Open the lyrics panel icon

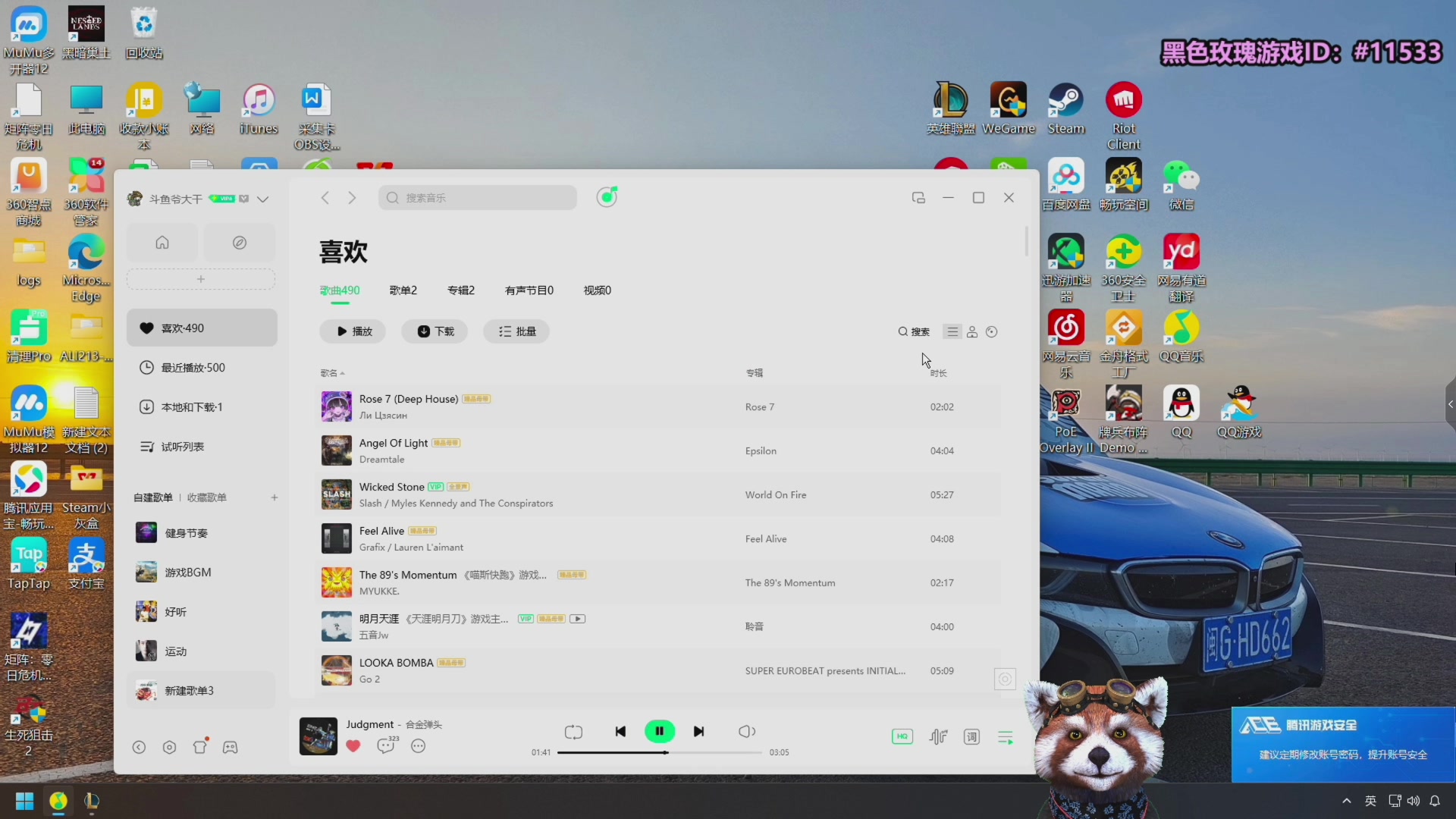(x=971, y=736)
